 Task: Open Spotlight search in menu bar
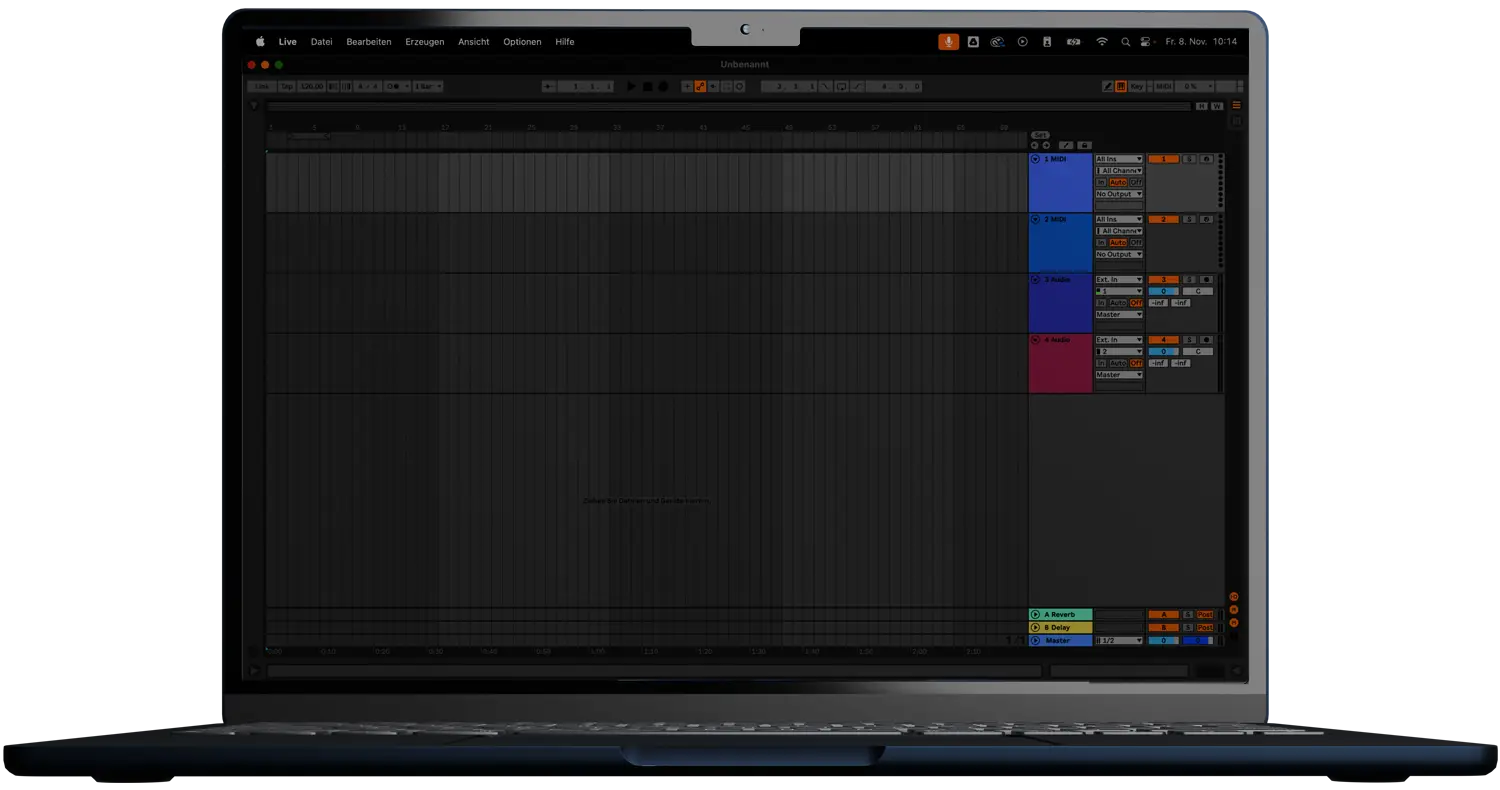tap(1125, 42)
